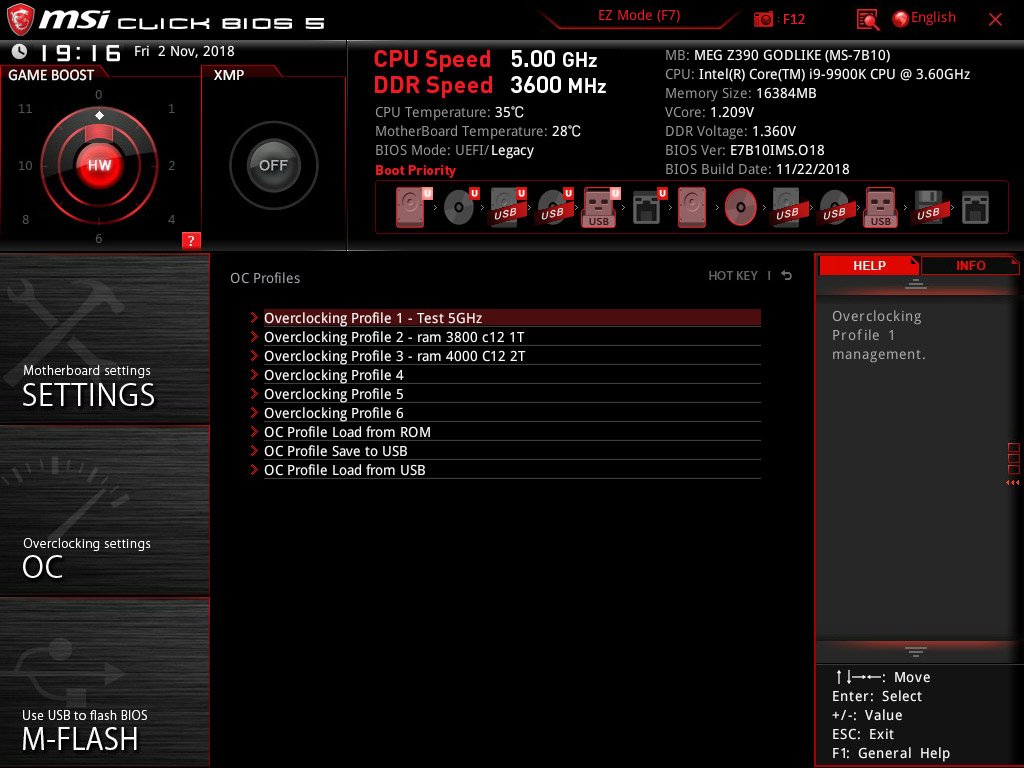Exit BIOS with the red X
The height and width of the screenshot is (768, 1024).
(x=995, y=20)
